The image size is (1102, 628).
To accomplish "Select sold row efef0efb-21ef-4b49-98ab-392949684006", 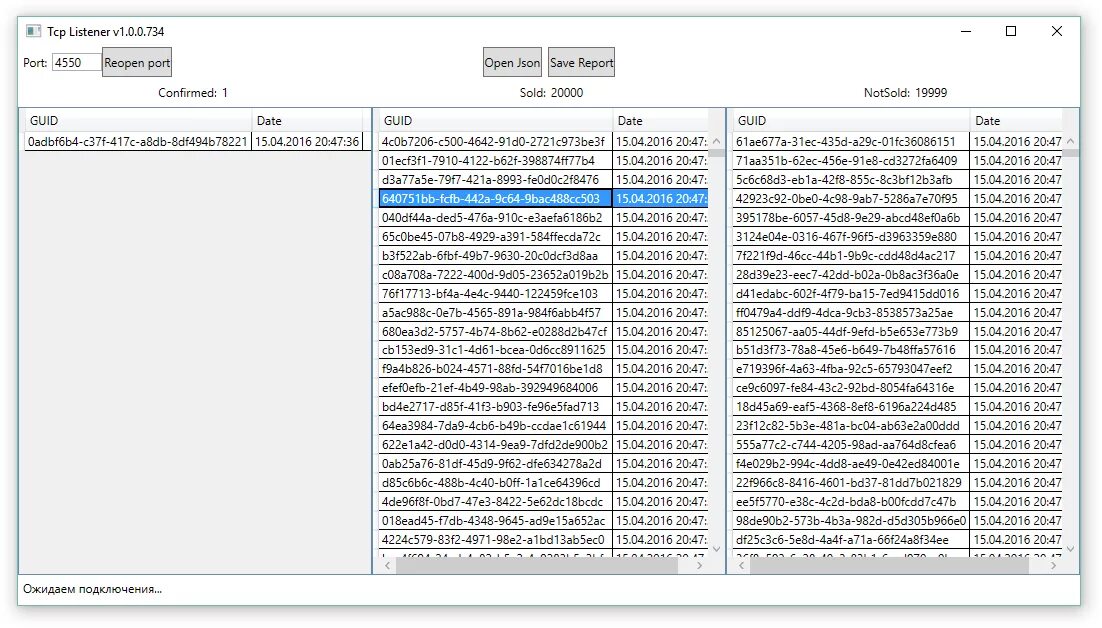I will [x=543, y=387].
